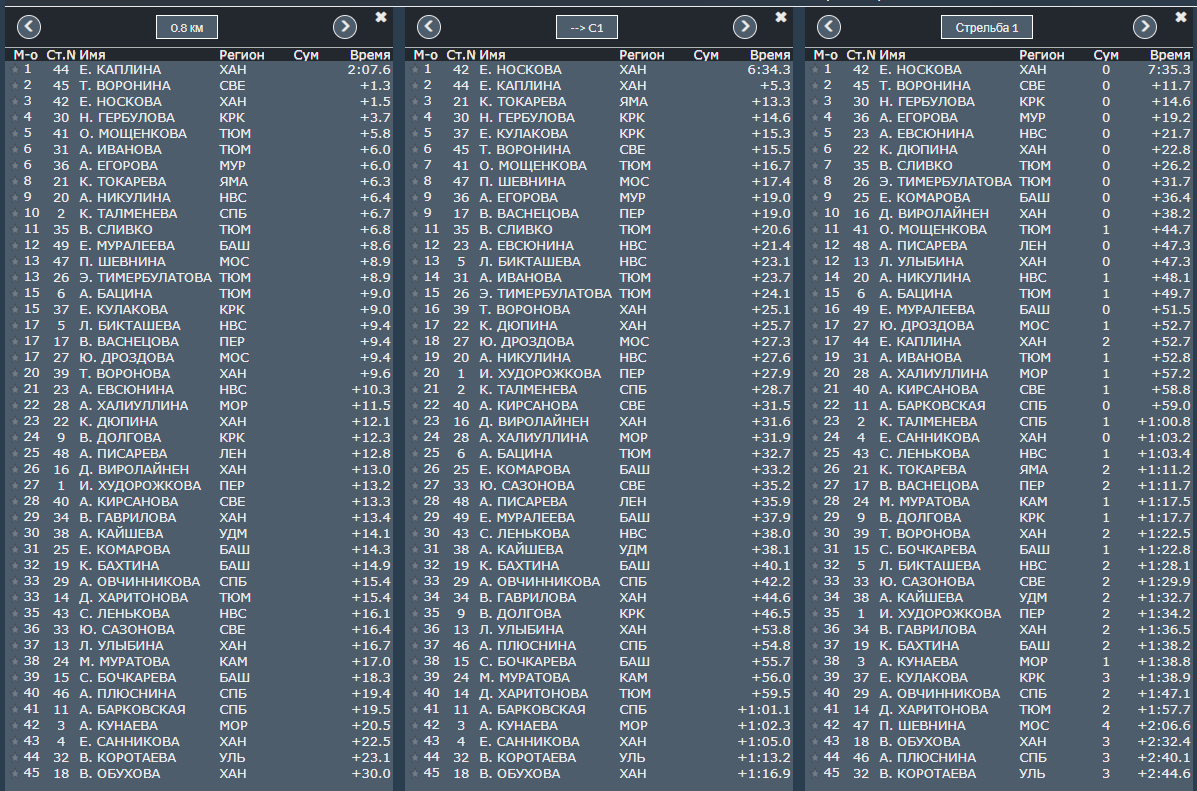Click previous arrow in --> C1 panel
Viewport: 1197px width, 791px height.
click(429, 27)
